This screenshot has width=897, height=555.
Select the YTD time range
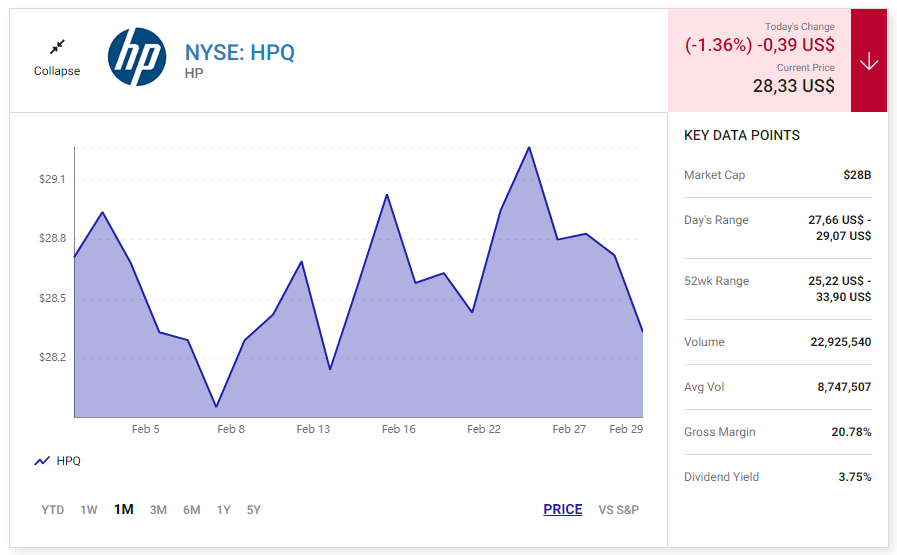pyautogui.click(x=53, y=510)
